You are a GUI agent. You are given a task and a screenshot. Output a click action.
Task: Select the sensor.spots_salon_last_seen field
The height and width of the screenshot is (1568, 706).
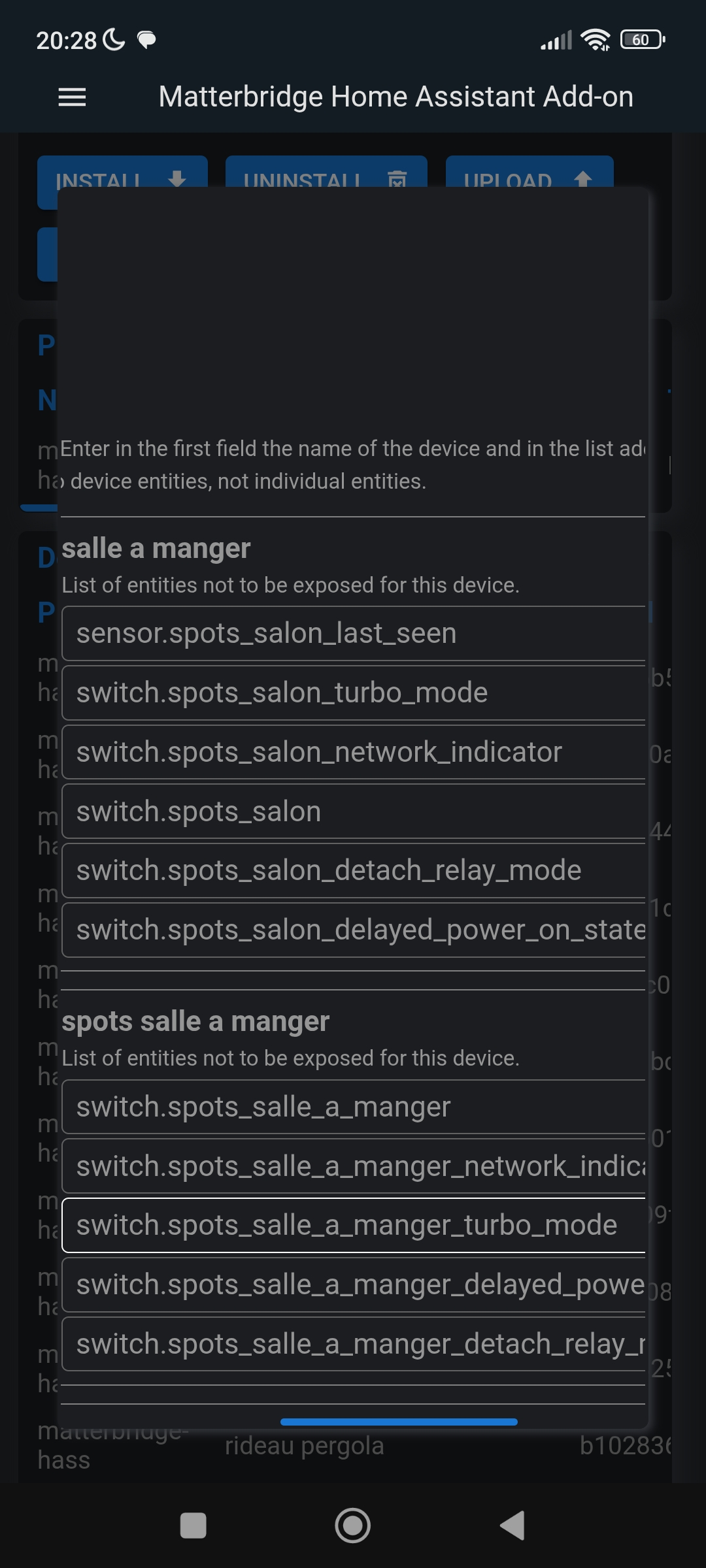click(x=353, y=634)
